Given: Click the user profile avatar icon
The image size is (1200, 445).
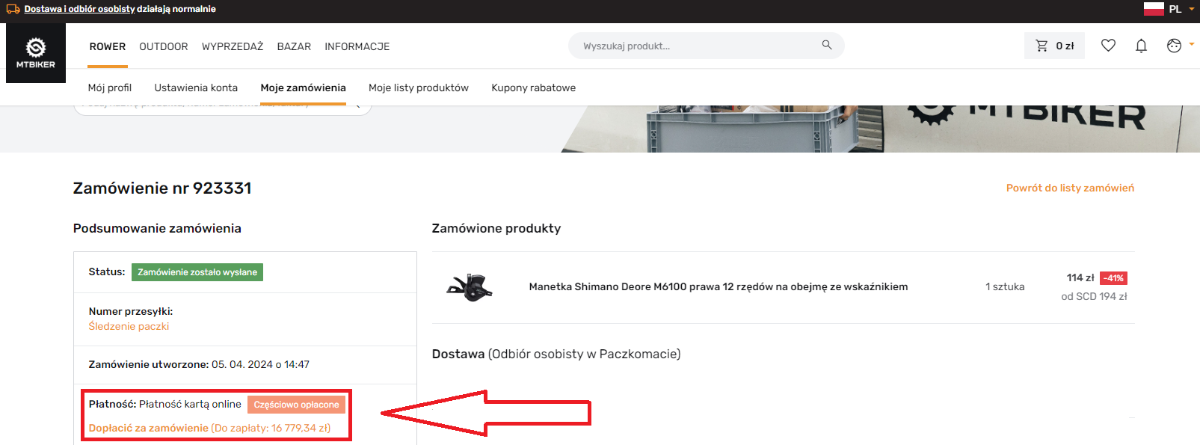Looking at the screenshot, I should [1174, 46].
